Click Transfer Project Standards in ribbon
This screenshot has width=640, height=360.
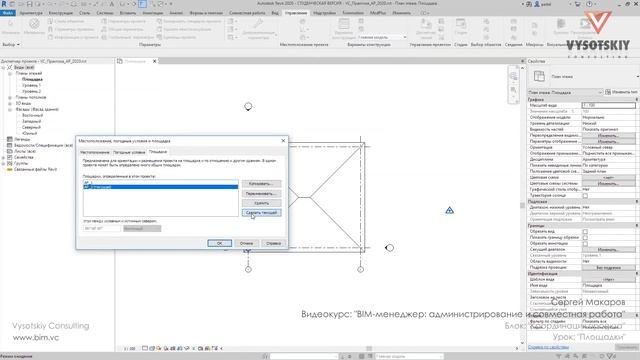click(x=189, y=21)
